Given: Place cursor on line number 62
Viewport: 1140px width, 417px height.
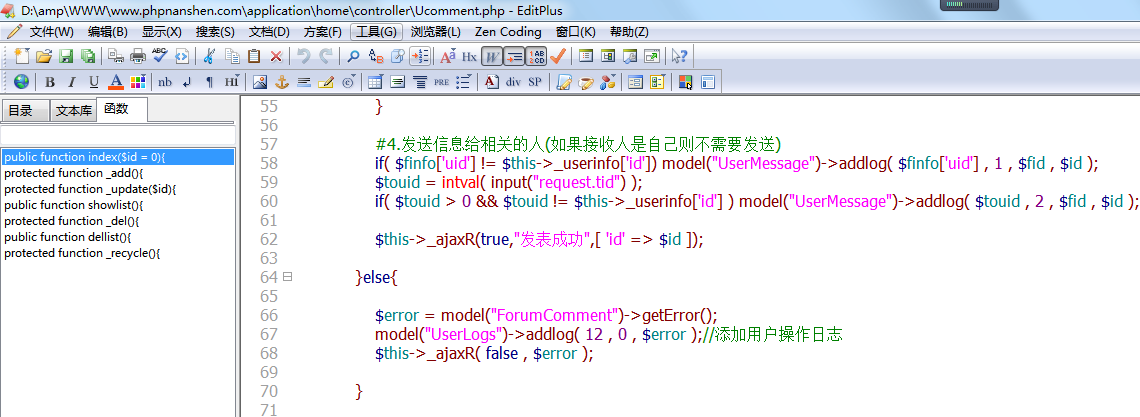Looking at the screenshot, I should coord(268,240).
